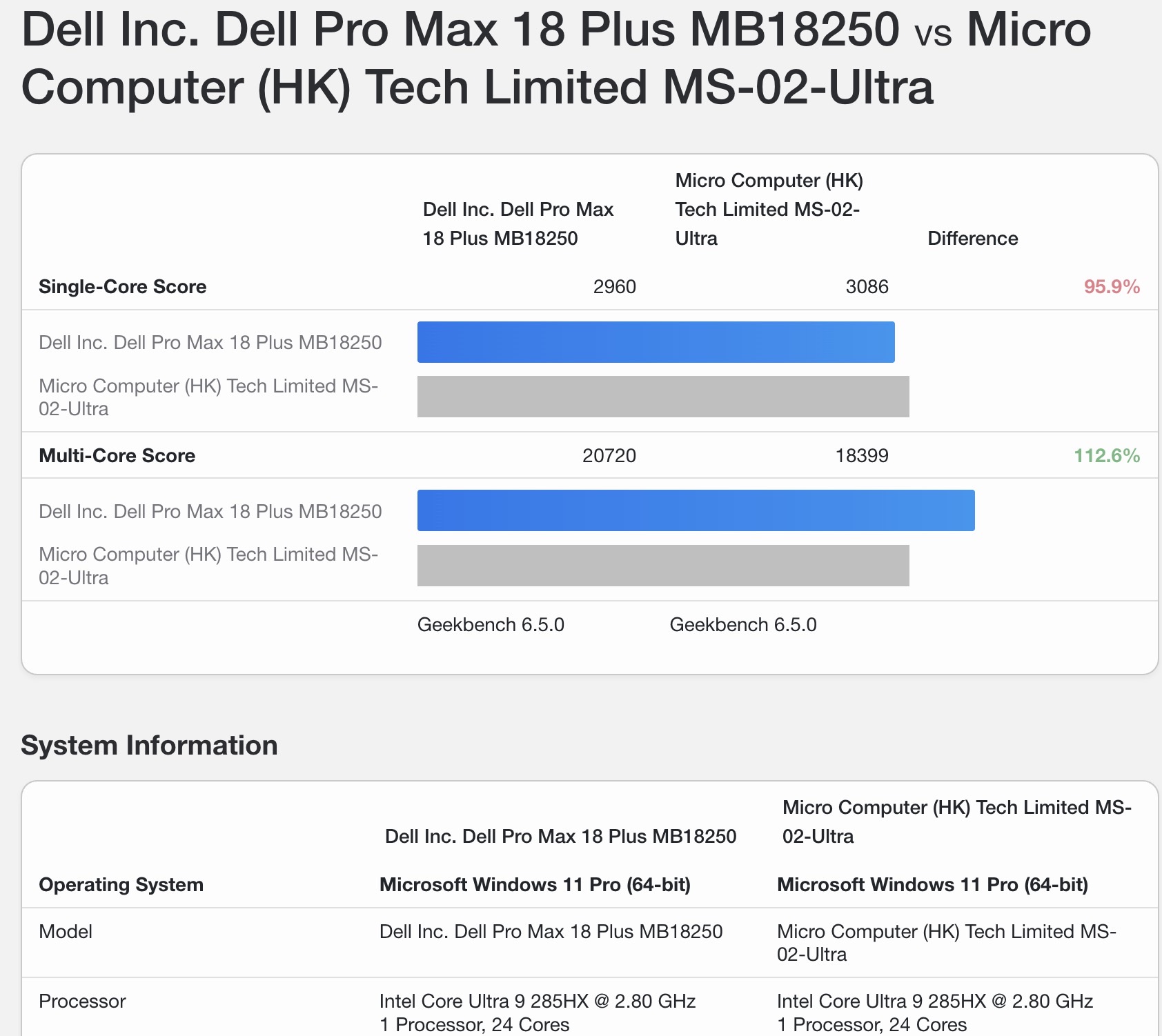
Task: Click the Dell model value in System Information
Action: click(551, 932)
